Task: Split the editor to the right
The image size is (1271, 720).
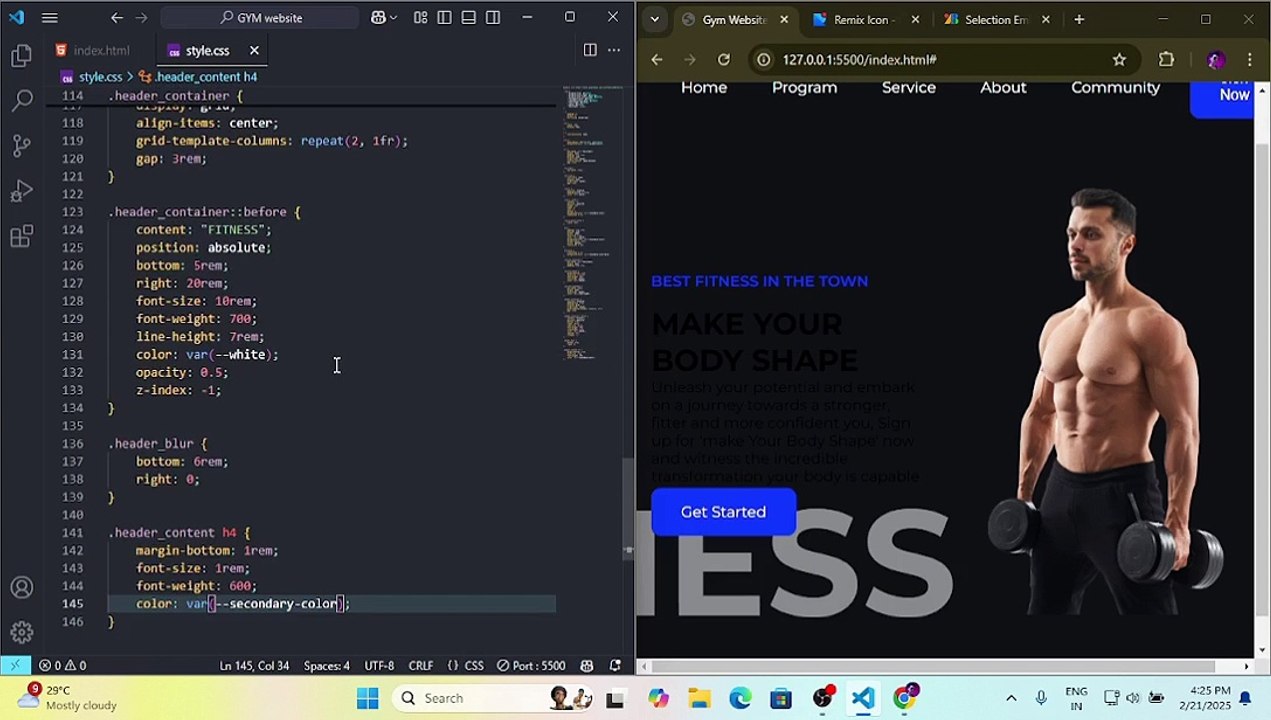Action: pyautogui.click(x=590, y=50)
